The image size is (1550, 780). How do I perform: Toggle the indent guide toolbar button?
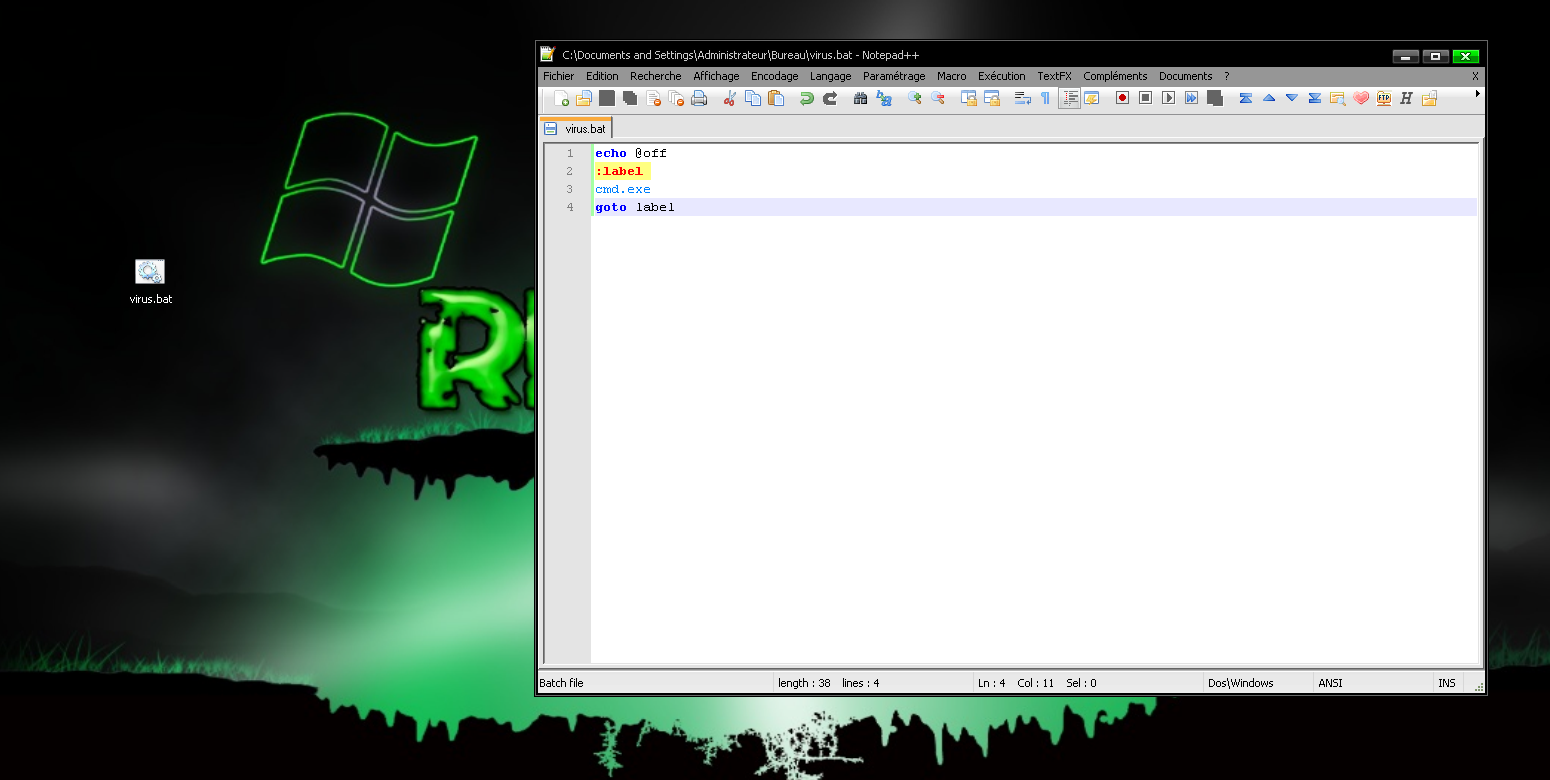pos(1070,98)
